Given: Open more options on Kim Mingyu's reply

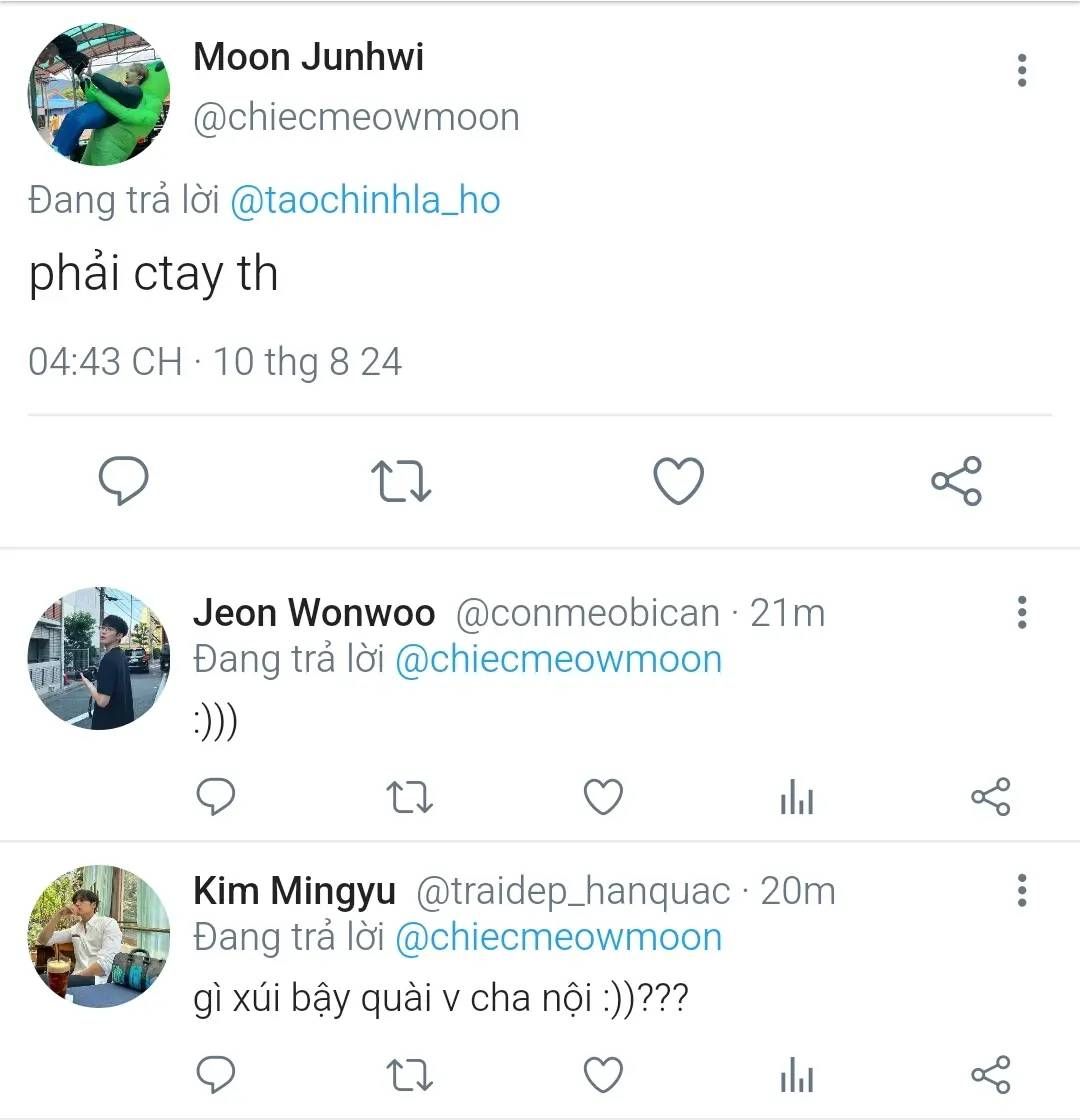Looking at the screenshot, I should coord(1021,890).
